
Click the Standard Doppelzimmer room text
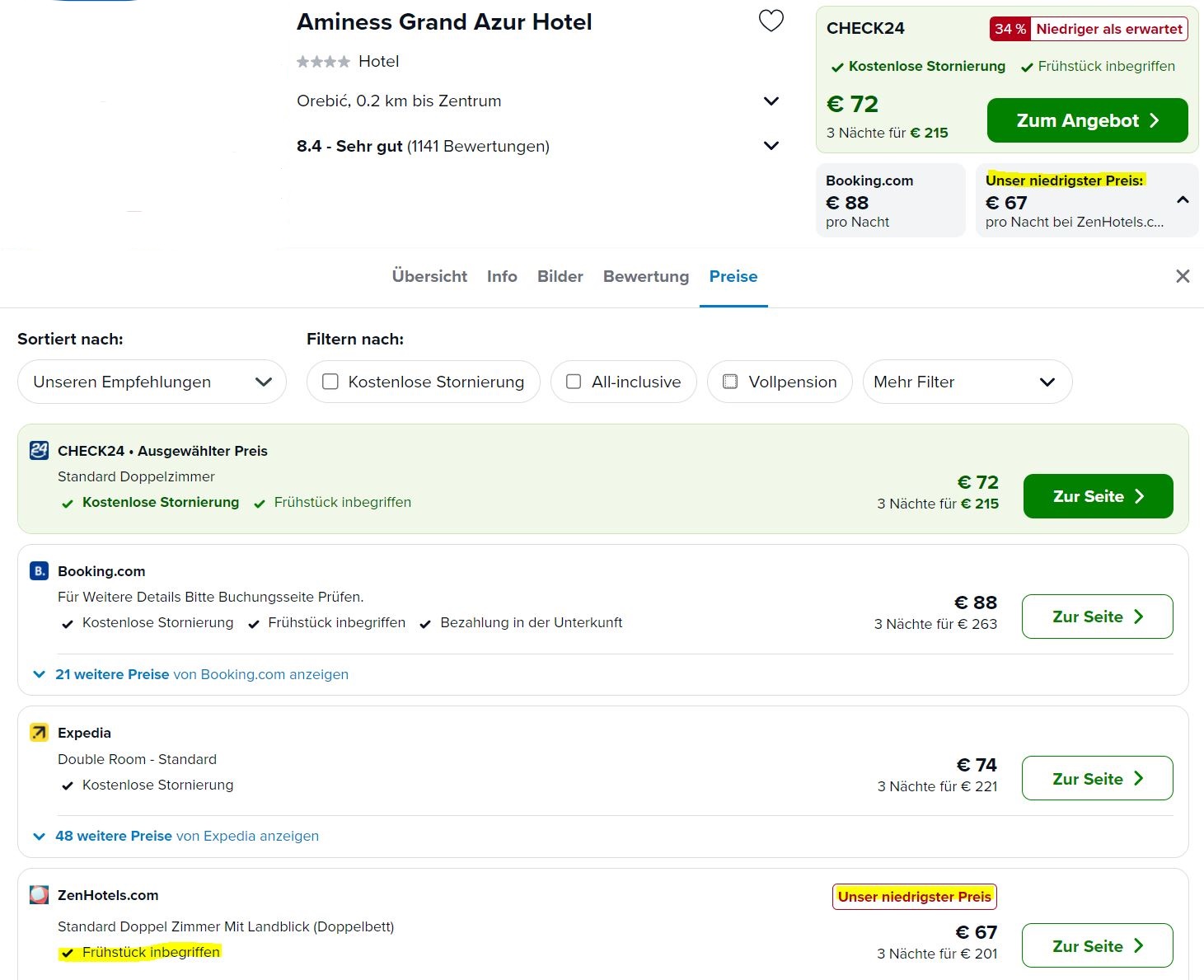[x=136, y=476]
